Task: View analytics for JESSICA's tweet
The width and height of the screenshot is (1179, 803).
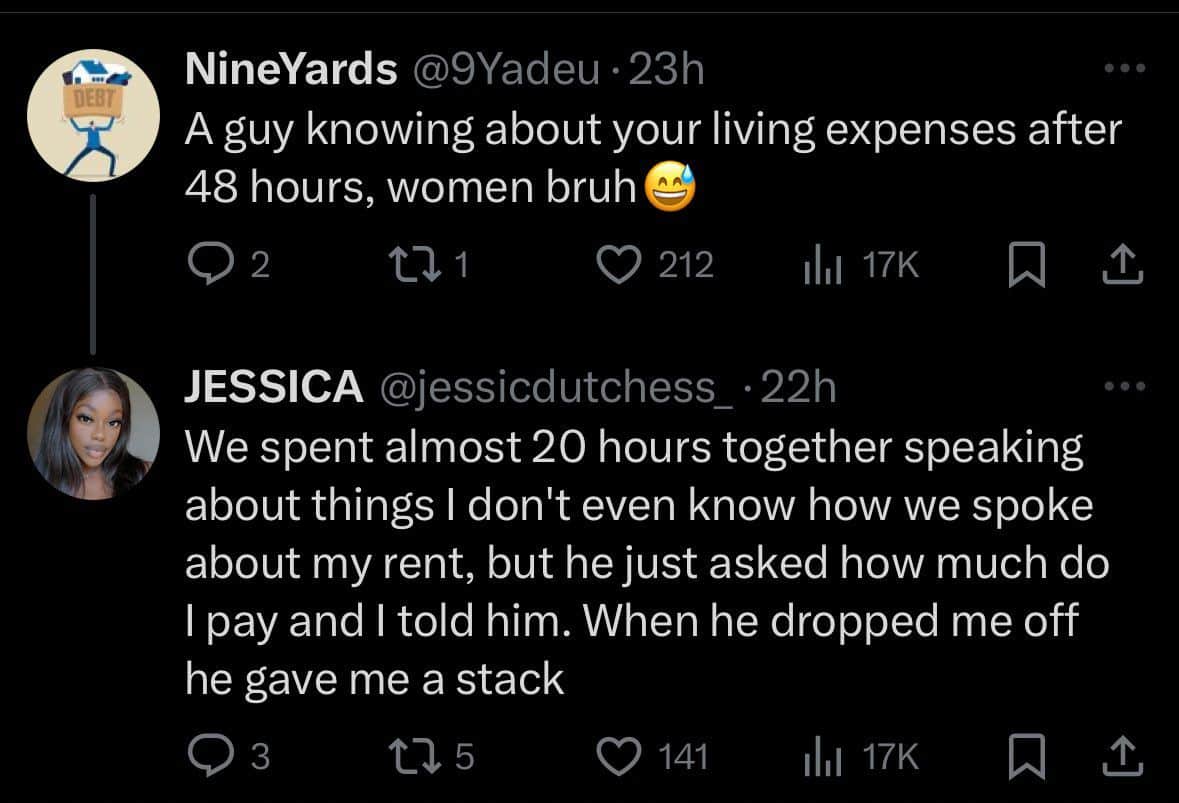Action: pos(820,756)
